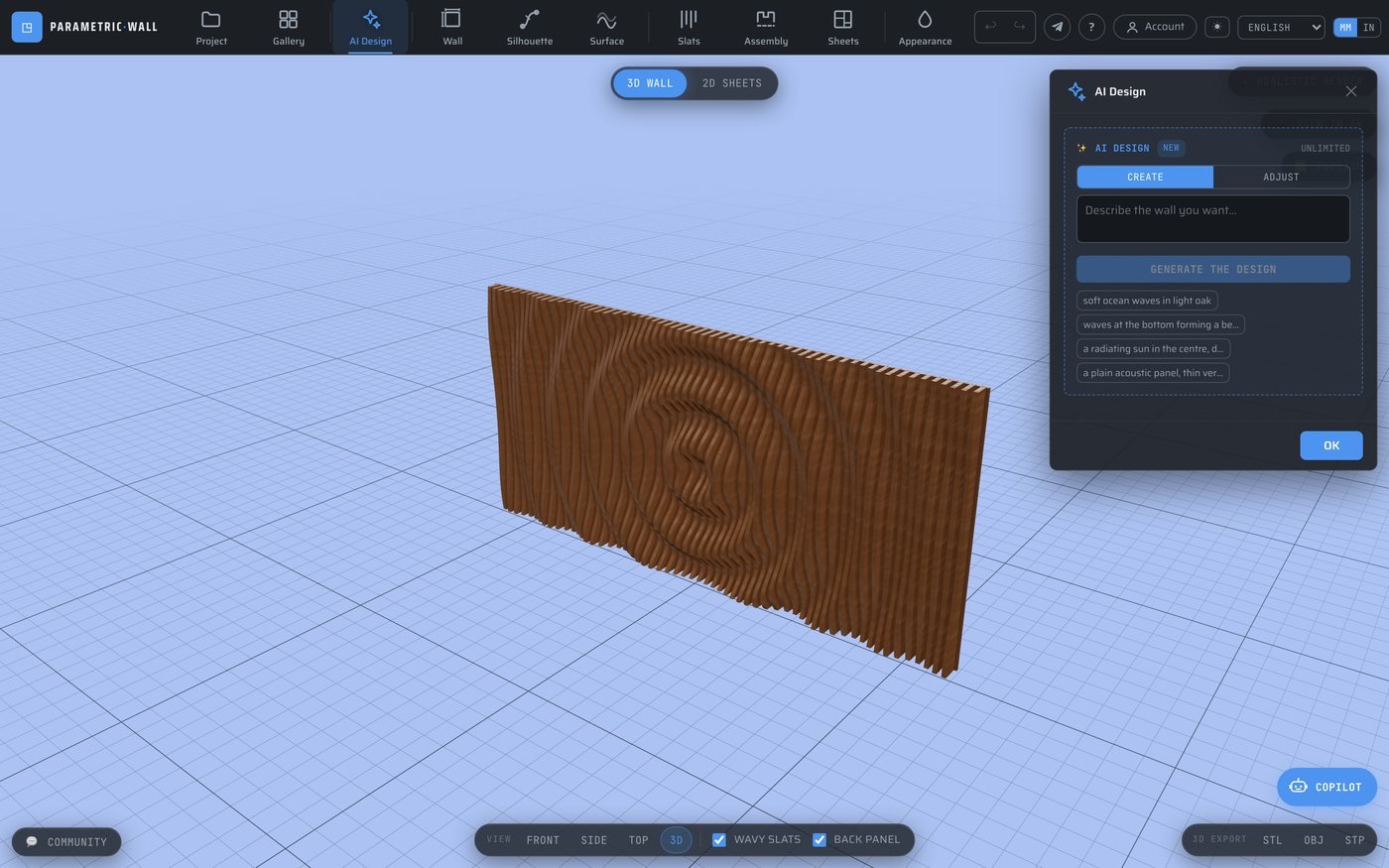
Task: Switch to the Adjust tab
Action: pyautogui.click(x=1281, y=177)
